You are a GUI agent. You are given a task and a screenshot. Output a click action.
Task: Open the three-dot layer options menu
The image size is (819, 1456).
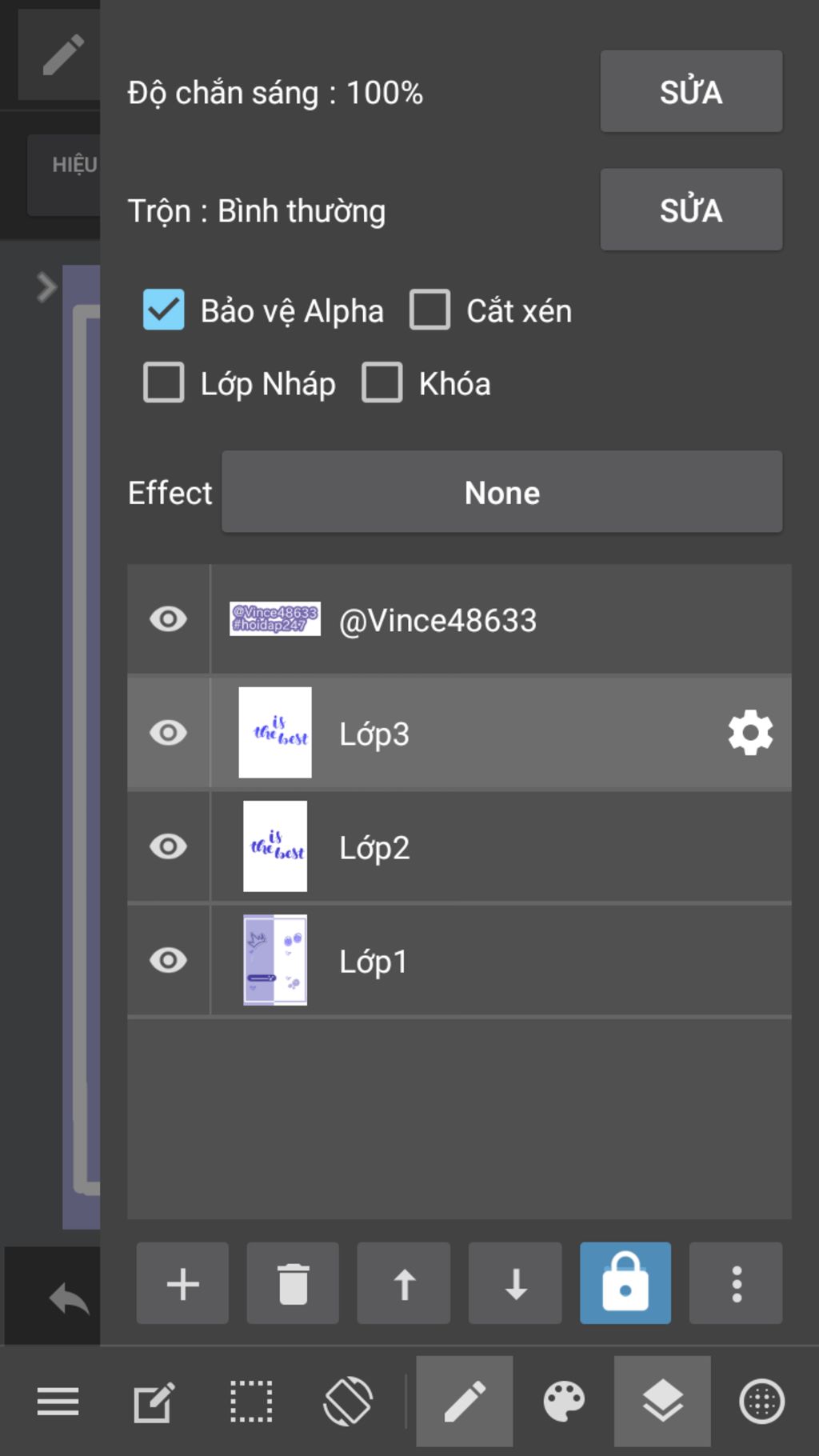[736, 1283]
